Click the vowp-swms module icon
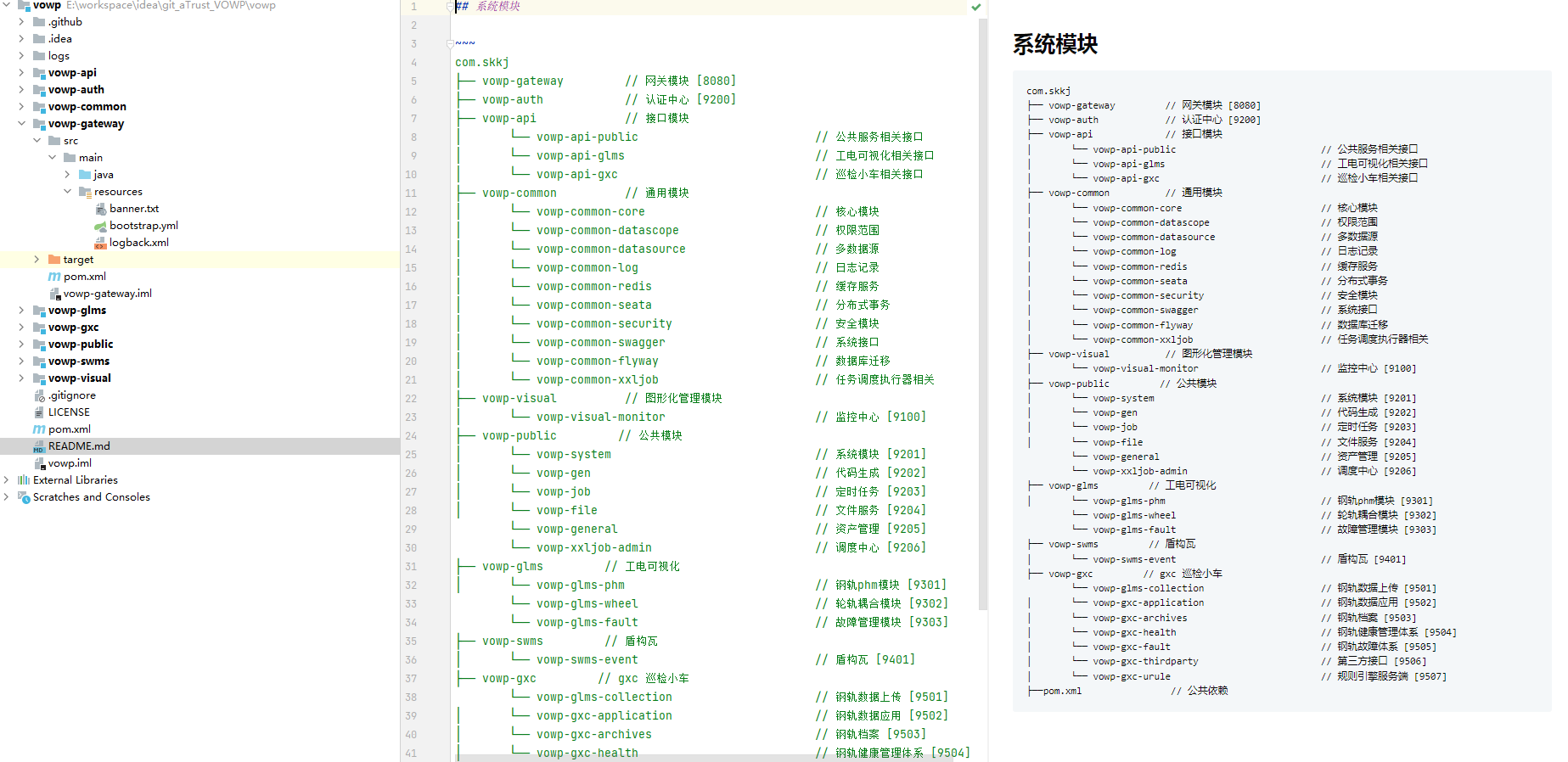The width and height of the screenshot is (1568, 762). (39, 361)
